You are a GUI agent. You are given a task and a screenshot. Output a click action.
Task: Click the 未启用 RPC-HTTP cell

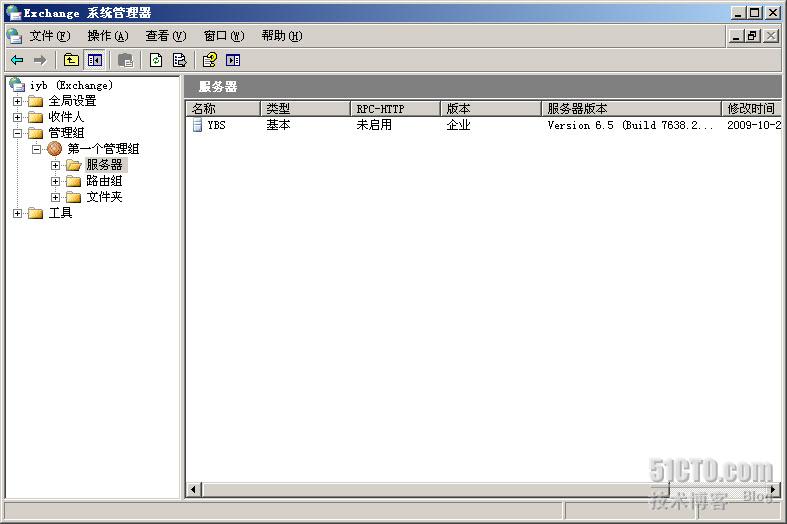click(374, 125)
